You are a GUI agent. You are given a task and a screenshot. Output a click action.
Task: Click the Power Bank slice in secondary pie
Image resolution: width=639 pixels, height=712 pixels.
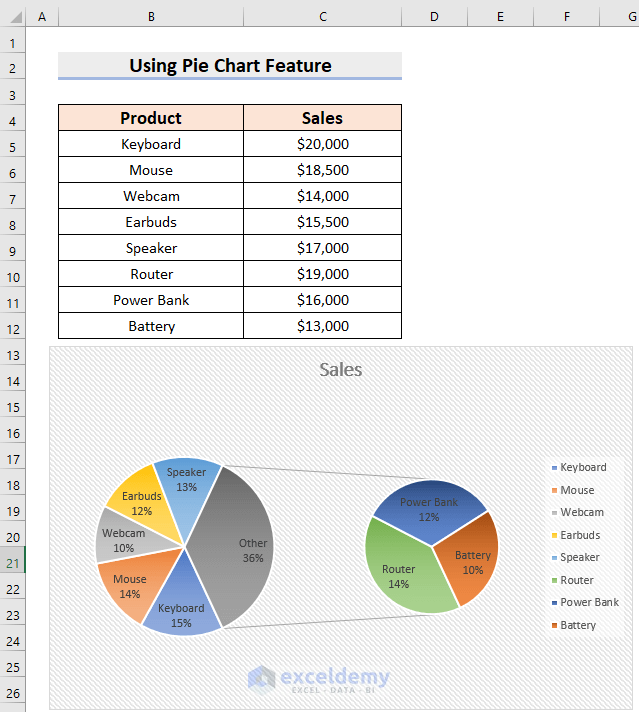click(x=428, y=506)
